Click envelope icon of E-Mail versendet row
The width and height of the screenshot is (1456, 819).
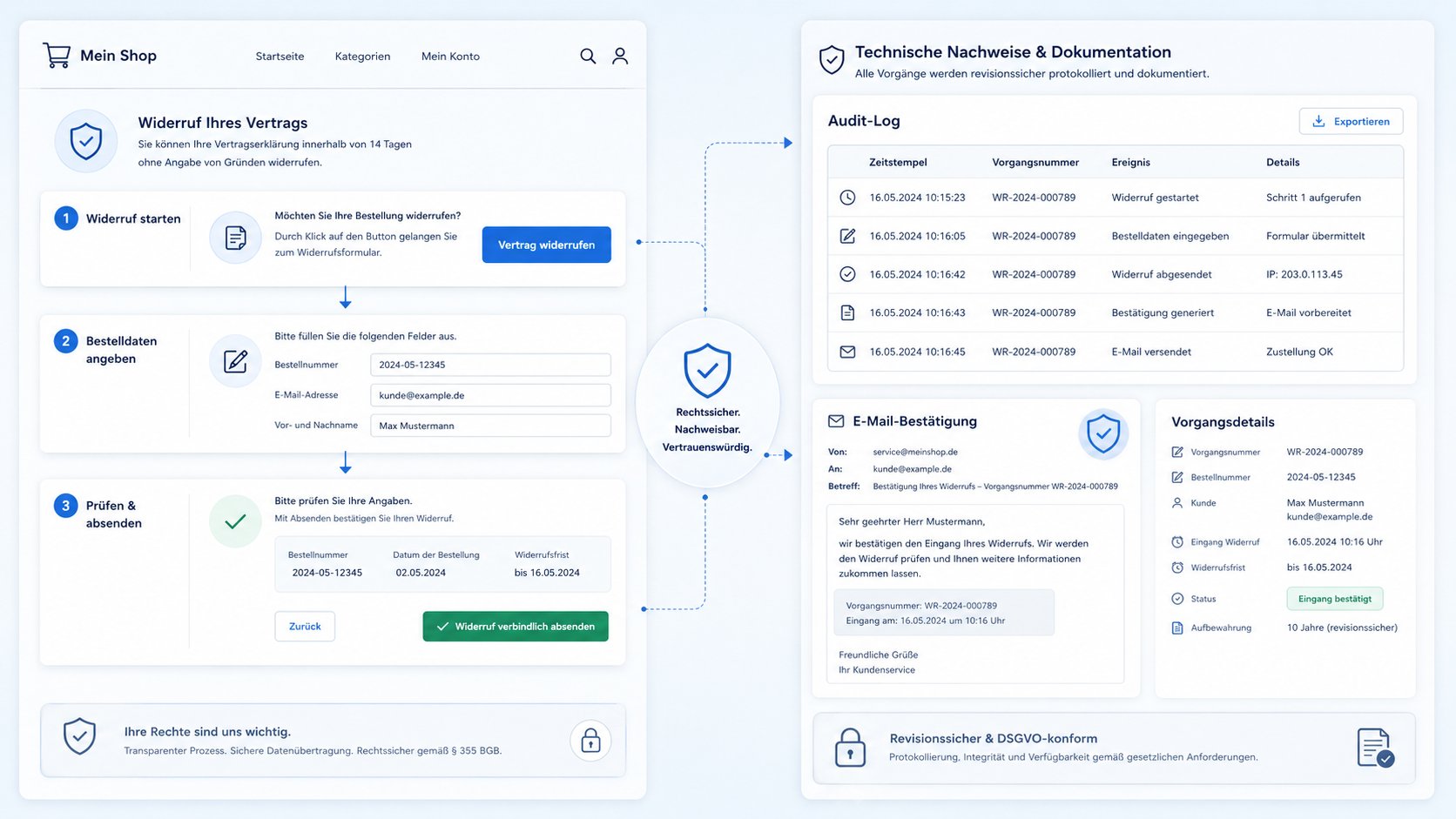(x=847, y=352)
